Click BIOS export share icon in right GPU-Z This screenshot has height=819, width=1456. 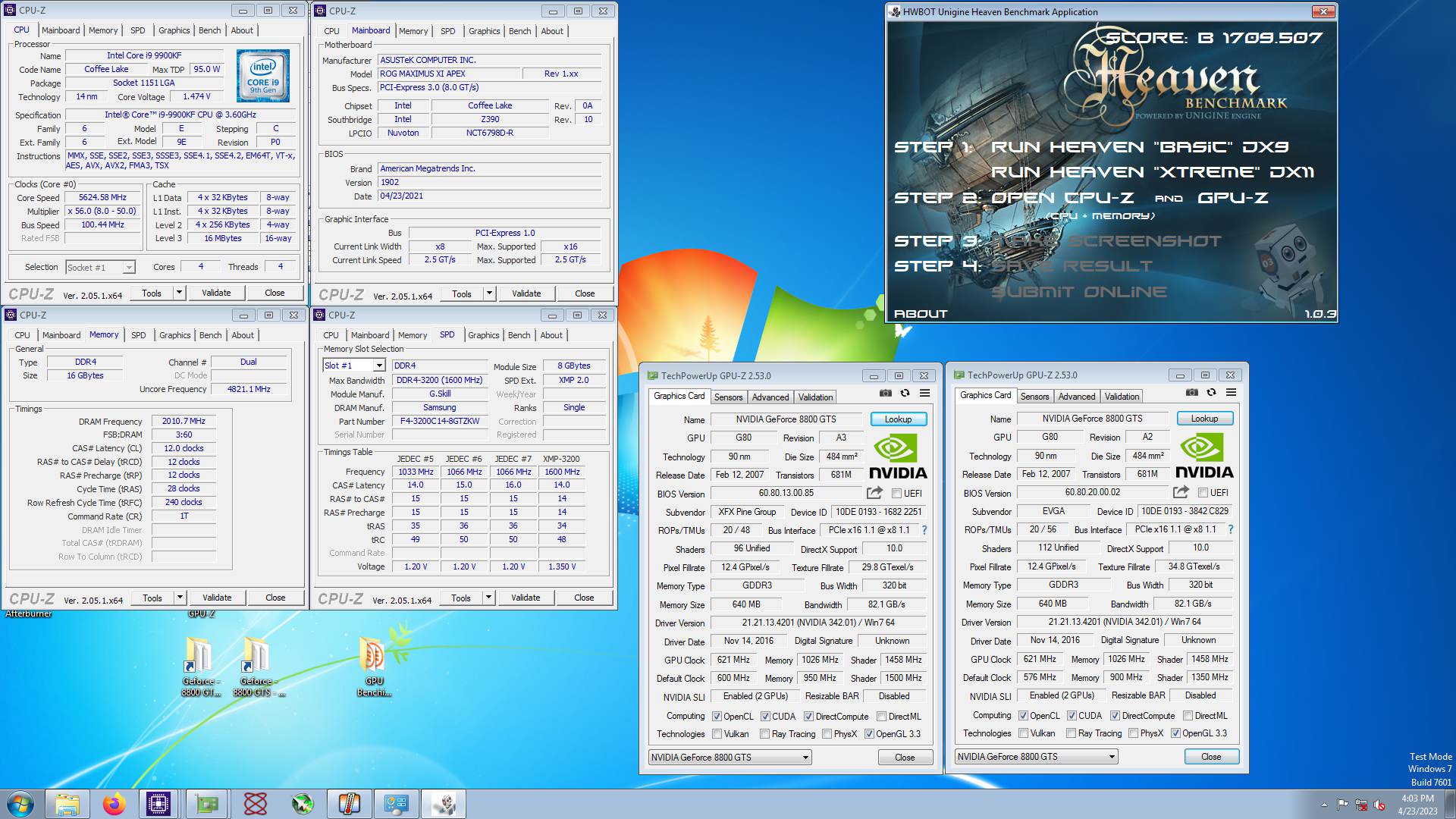[1181, 492]
